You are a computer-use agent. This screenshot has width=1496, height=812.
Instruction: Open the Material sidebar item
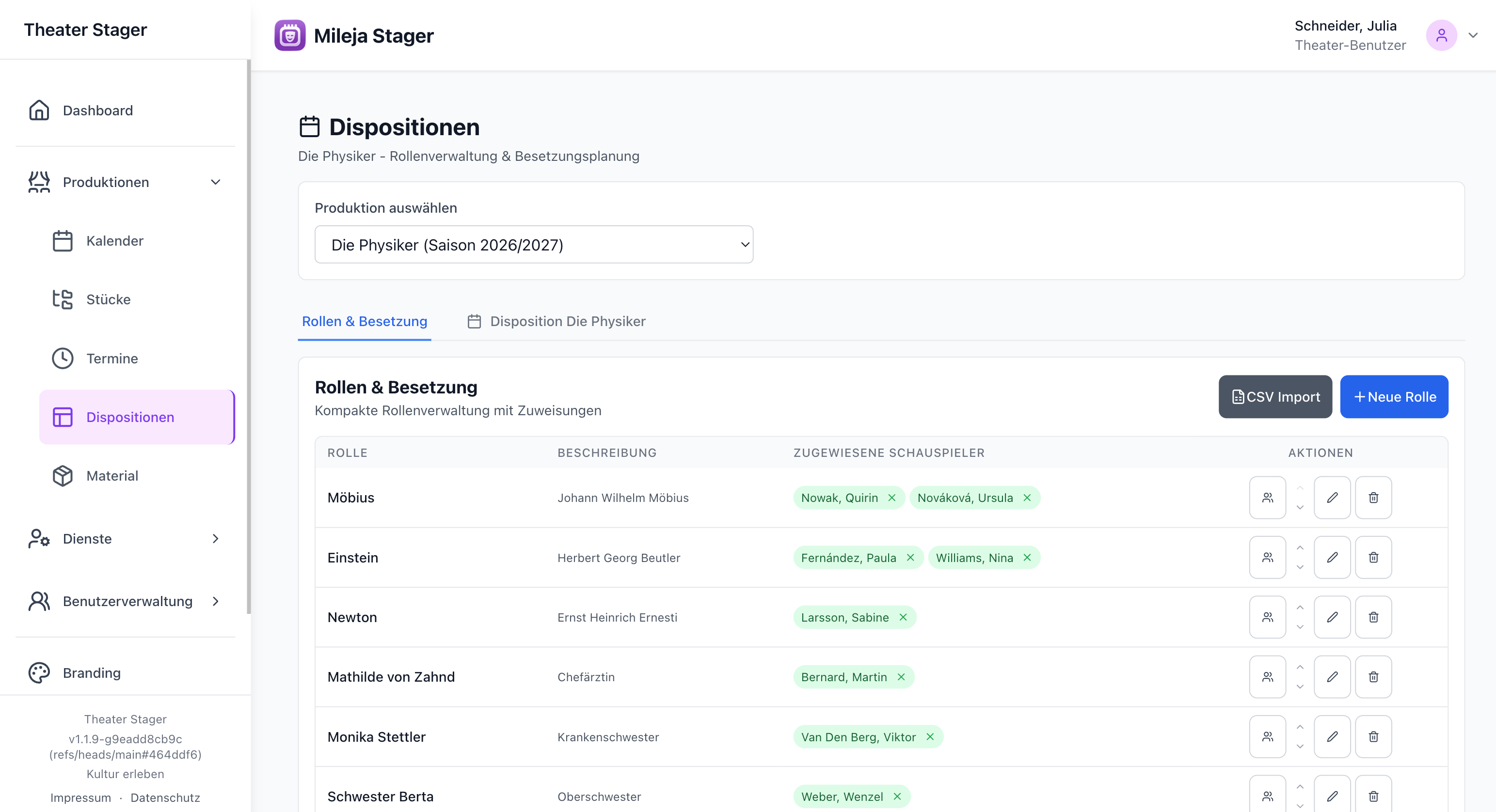(x=112, y=476)
